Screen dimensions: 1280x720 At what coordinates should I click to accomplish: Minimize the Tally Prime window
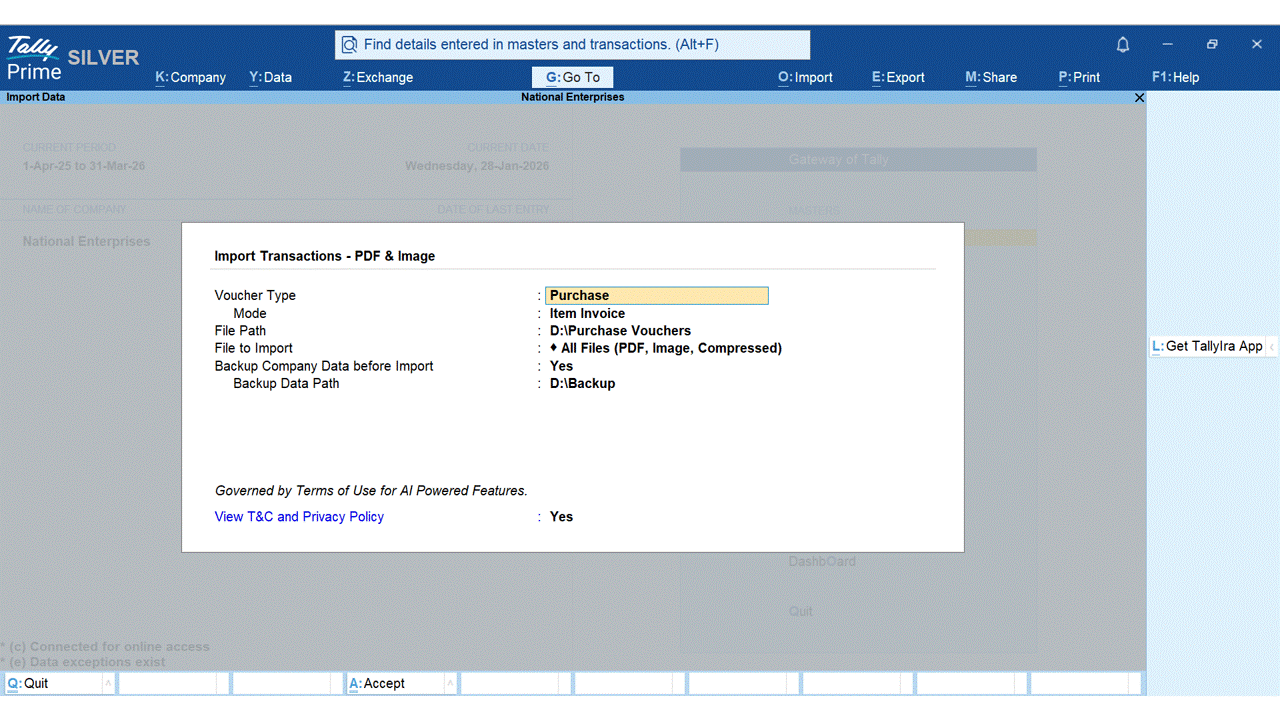(1167, 45)
